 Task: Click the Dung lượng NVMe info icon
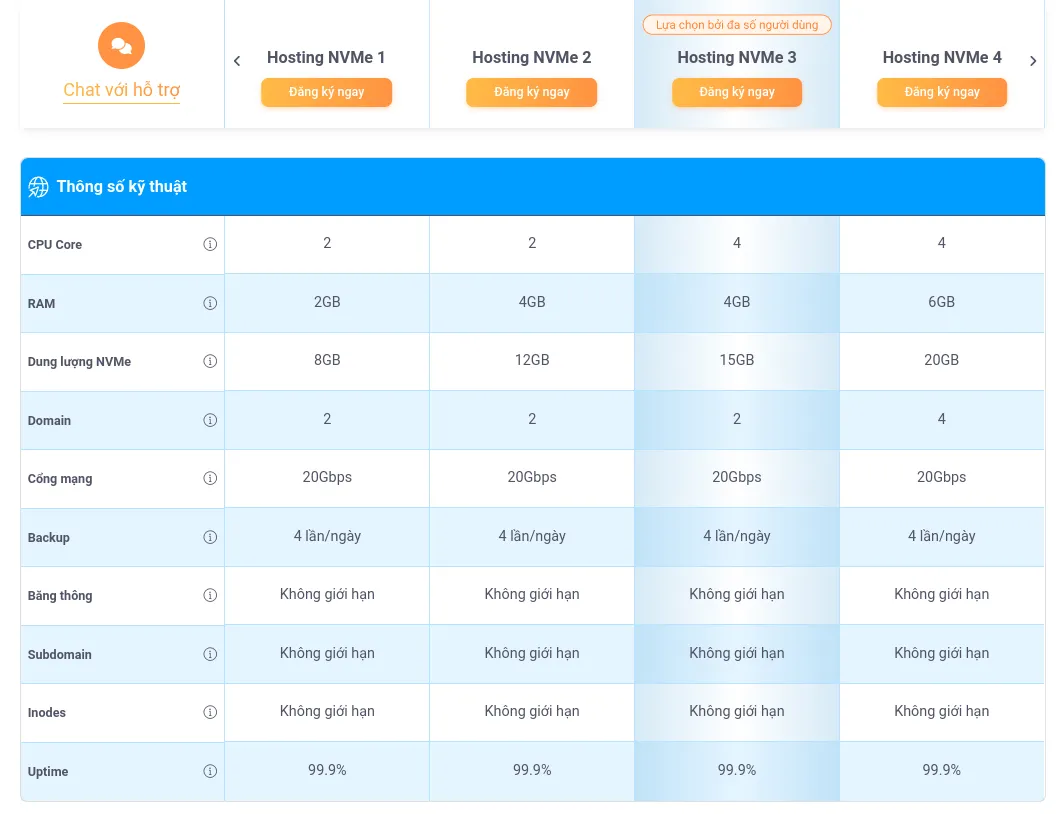(210, 361)
